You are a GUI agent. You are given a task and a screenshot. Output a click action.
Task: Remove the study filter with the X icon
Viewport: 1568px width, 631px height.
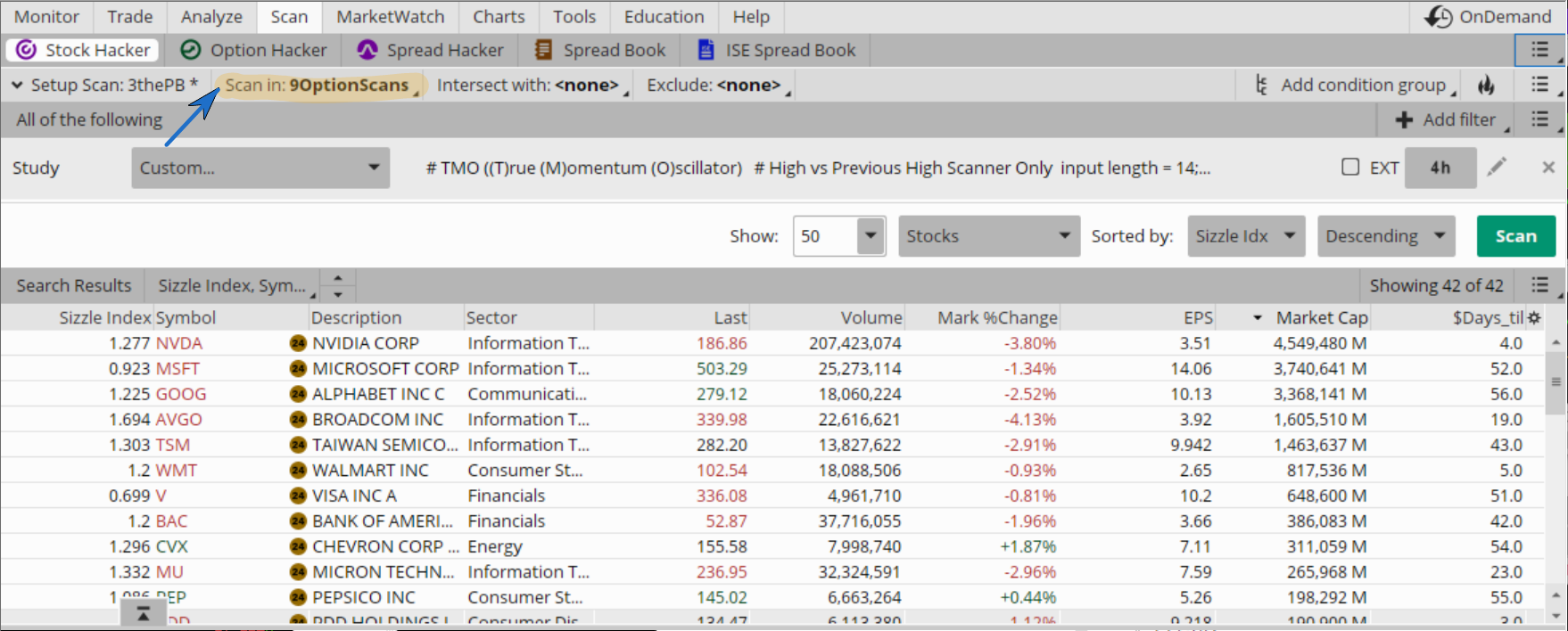click(x=1548, y=167)
